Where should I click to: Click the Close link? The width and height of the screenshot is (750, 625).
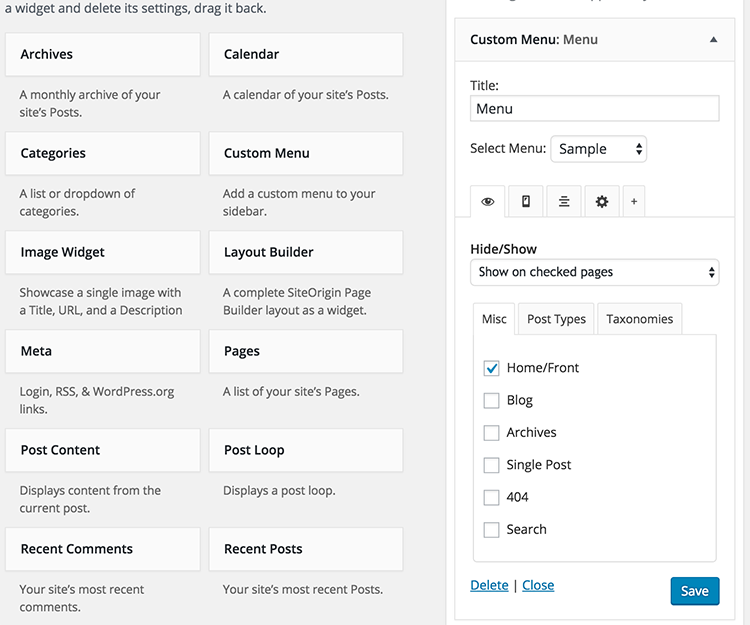coord(538,585)
